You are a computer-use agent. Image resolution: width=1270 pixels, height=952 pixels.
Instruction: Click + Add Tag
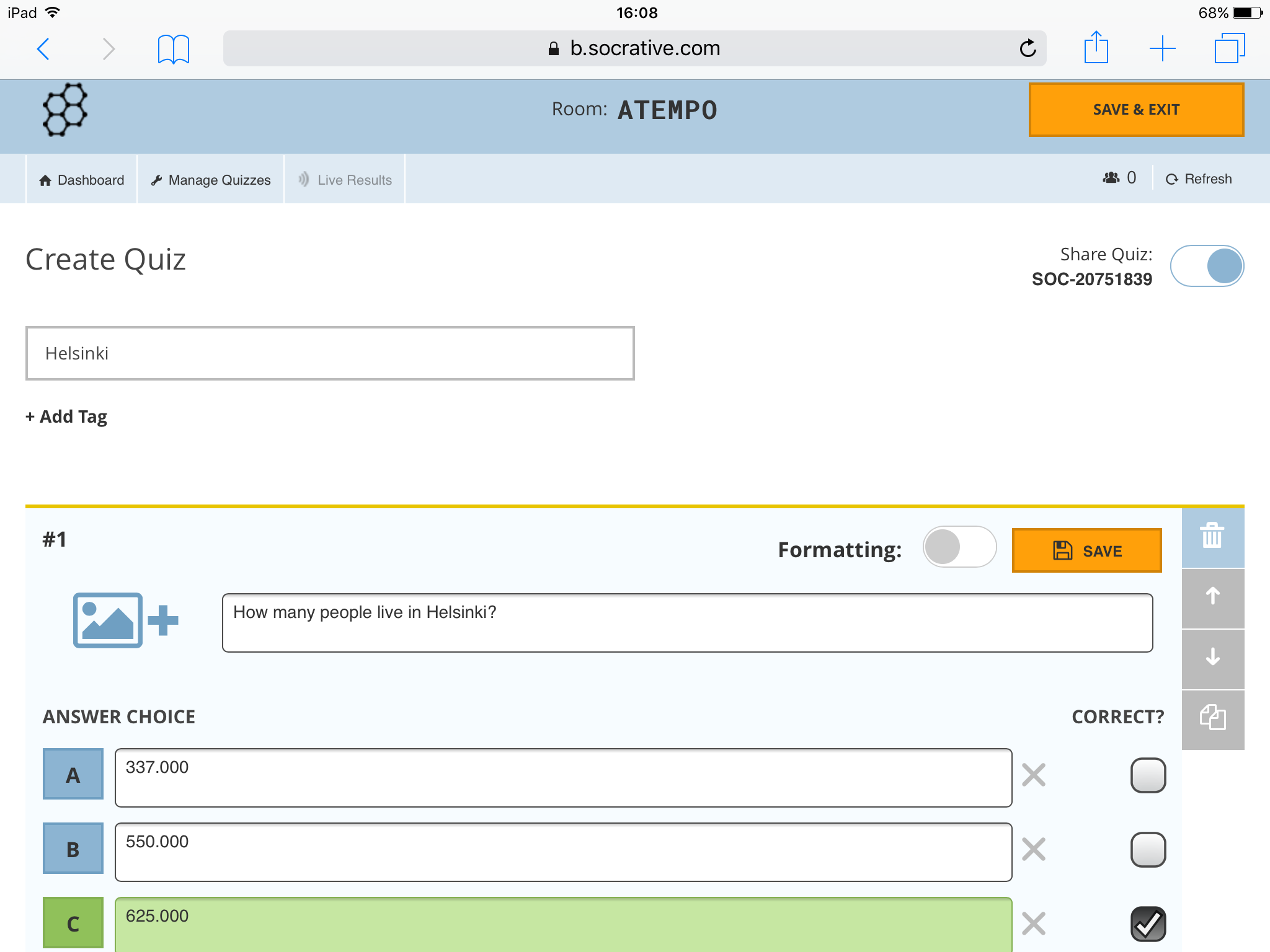66,416
